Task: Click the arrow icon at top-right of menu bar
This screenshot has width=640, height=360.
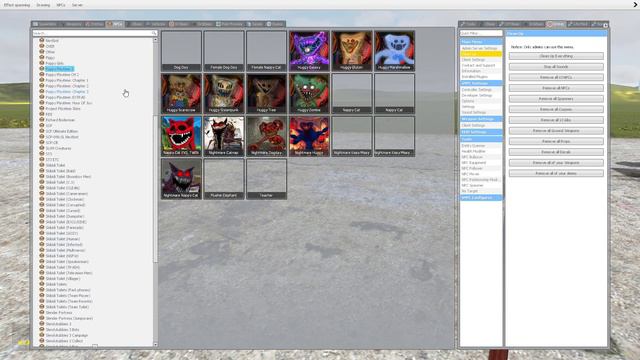Action: tap(636, 4)
